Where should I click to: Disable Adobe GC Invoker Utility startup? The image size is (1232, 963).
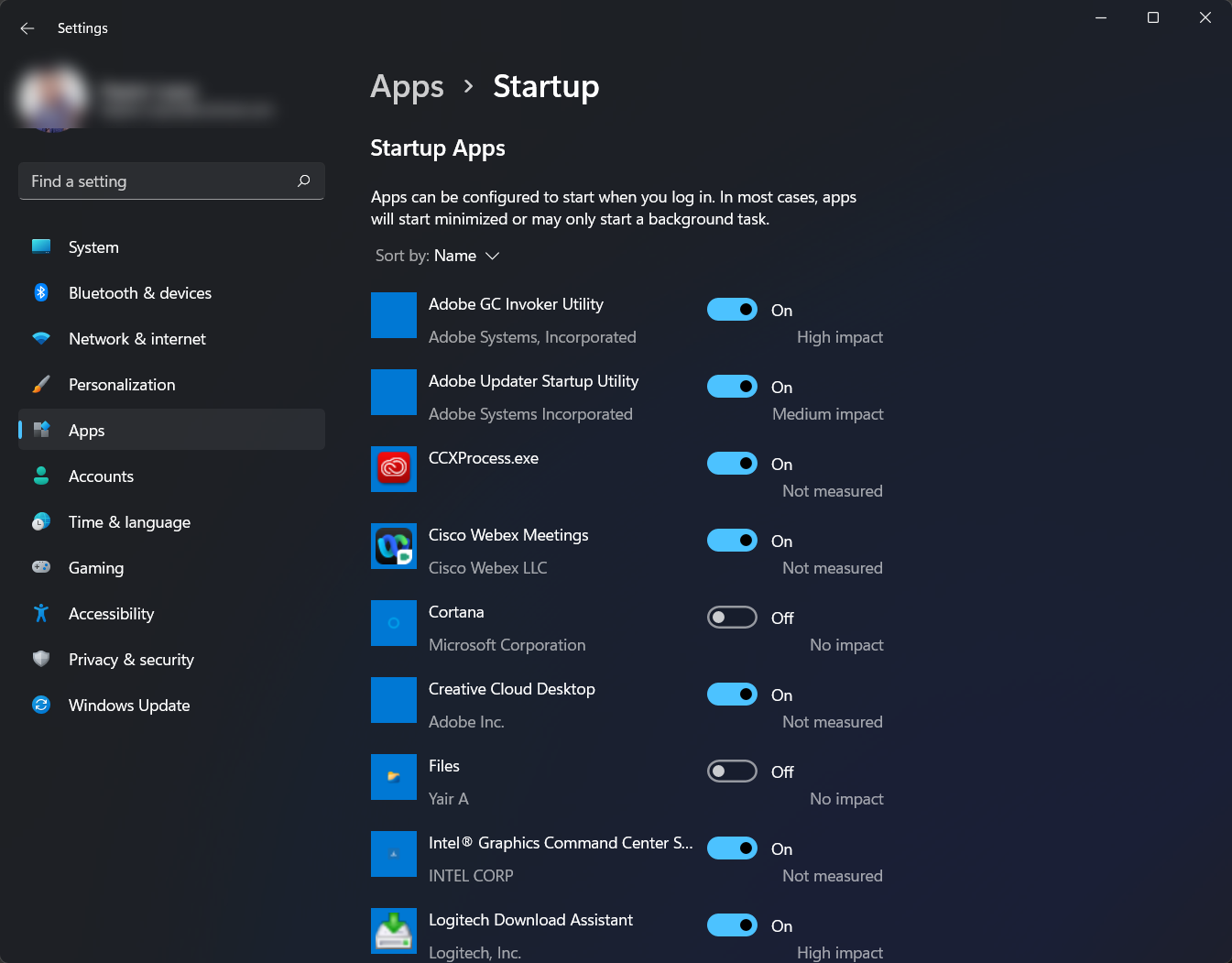732,310
